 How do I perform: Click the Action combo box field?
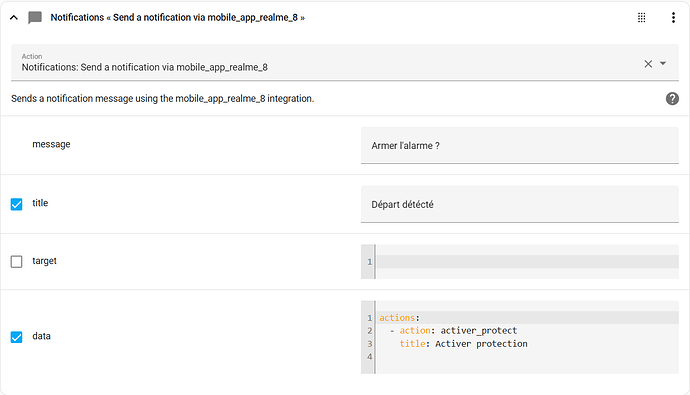[345, 62]
